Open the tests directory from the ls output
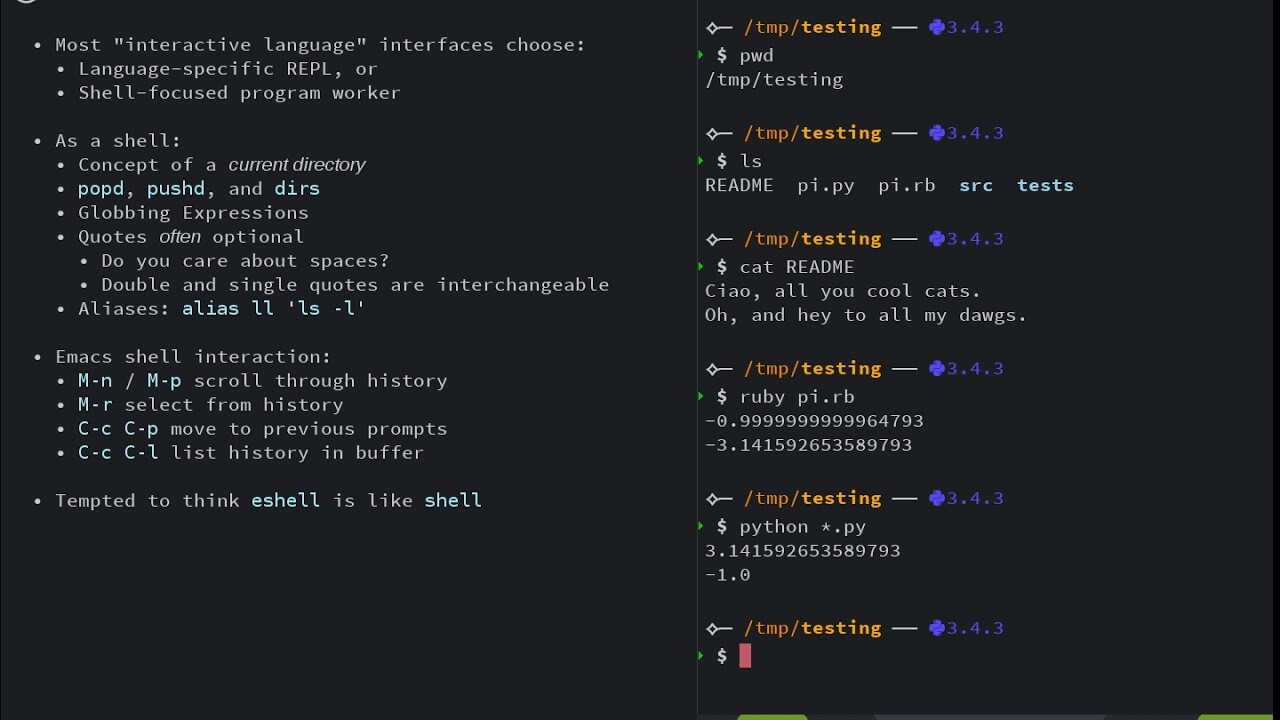The height and width of the screenshot is (720, 1280). tap(1044, 185)
